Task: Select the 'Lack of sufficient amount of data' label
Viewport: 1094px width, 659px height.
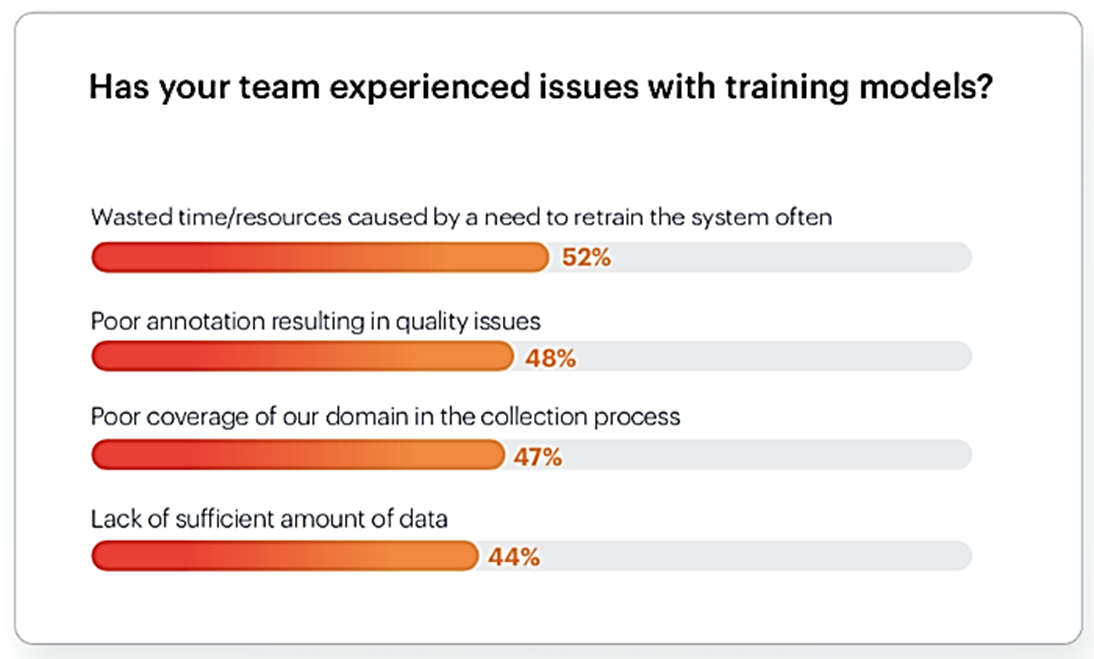Action: (x=269, y=519)
